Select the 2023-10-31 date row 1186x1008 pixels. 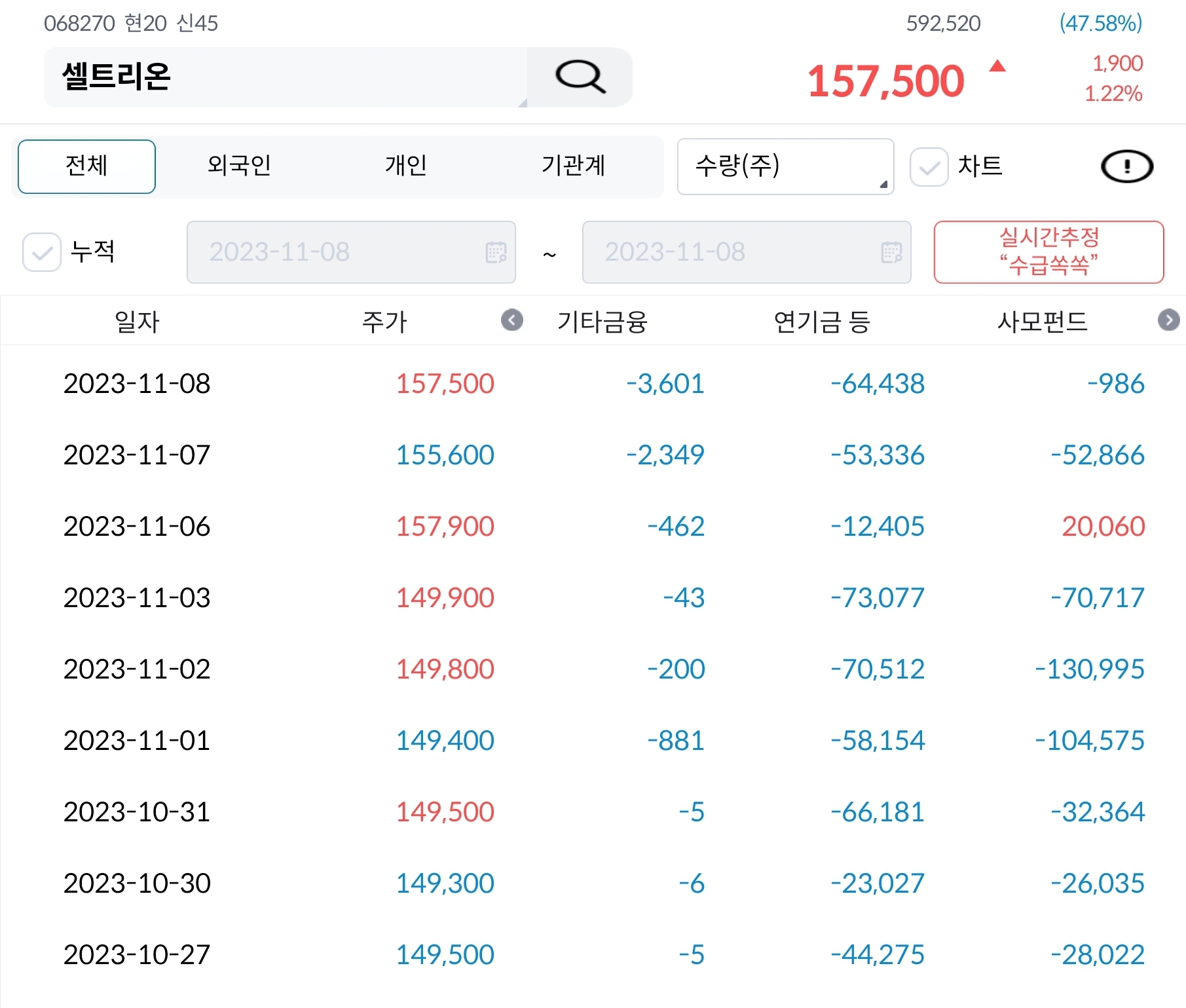(x=137, y=812)
